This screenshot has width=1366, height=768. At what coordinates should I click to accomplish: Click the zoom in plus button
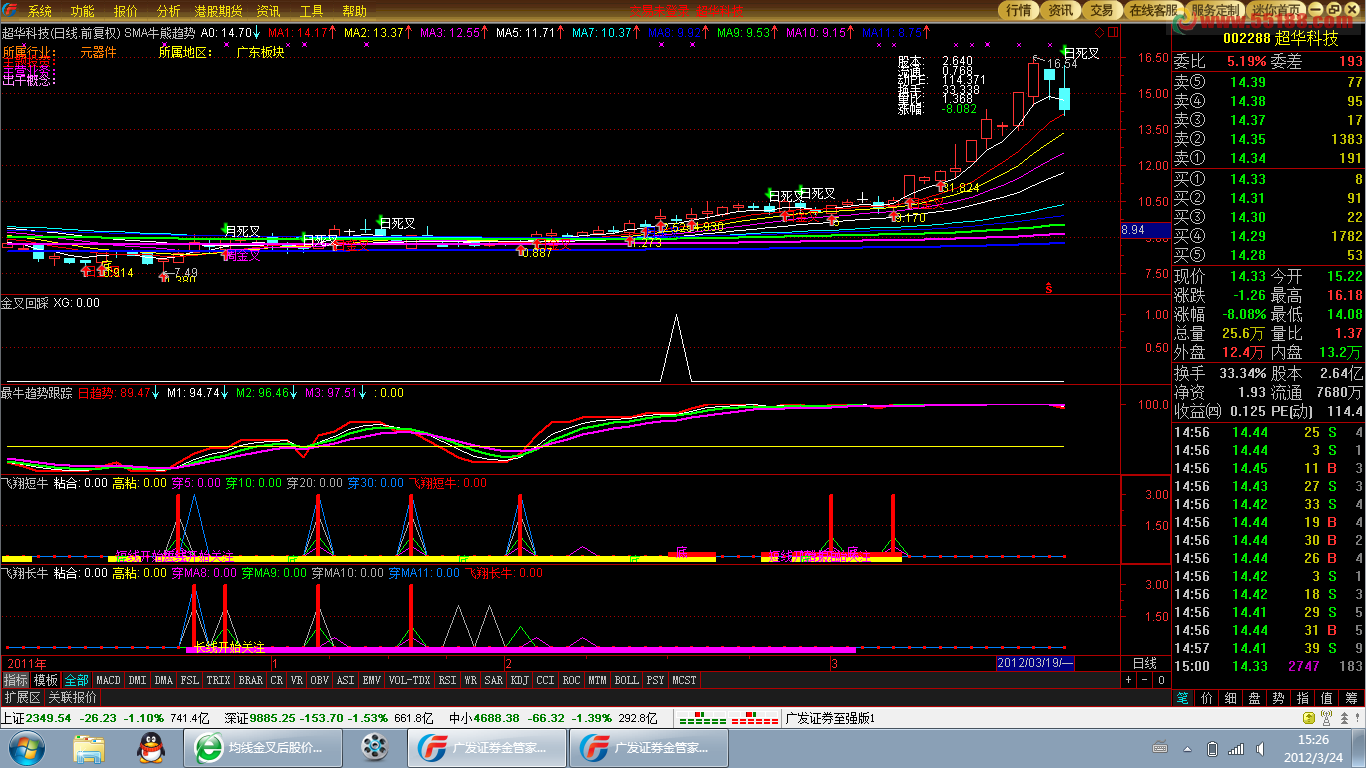pyautogui.click(x=1129, y=680)
